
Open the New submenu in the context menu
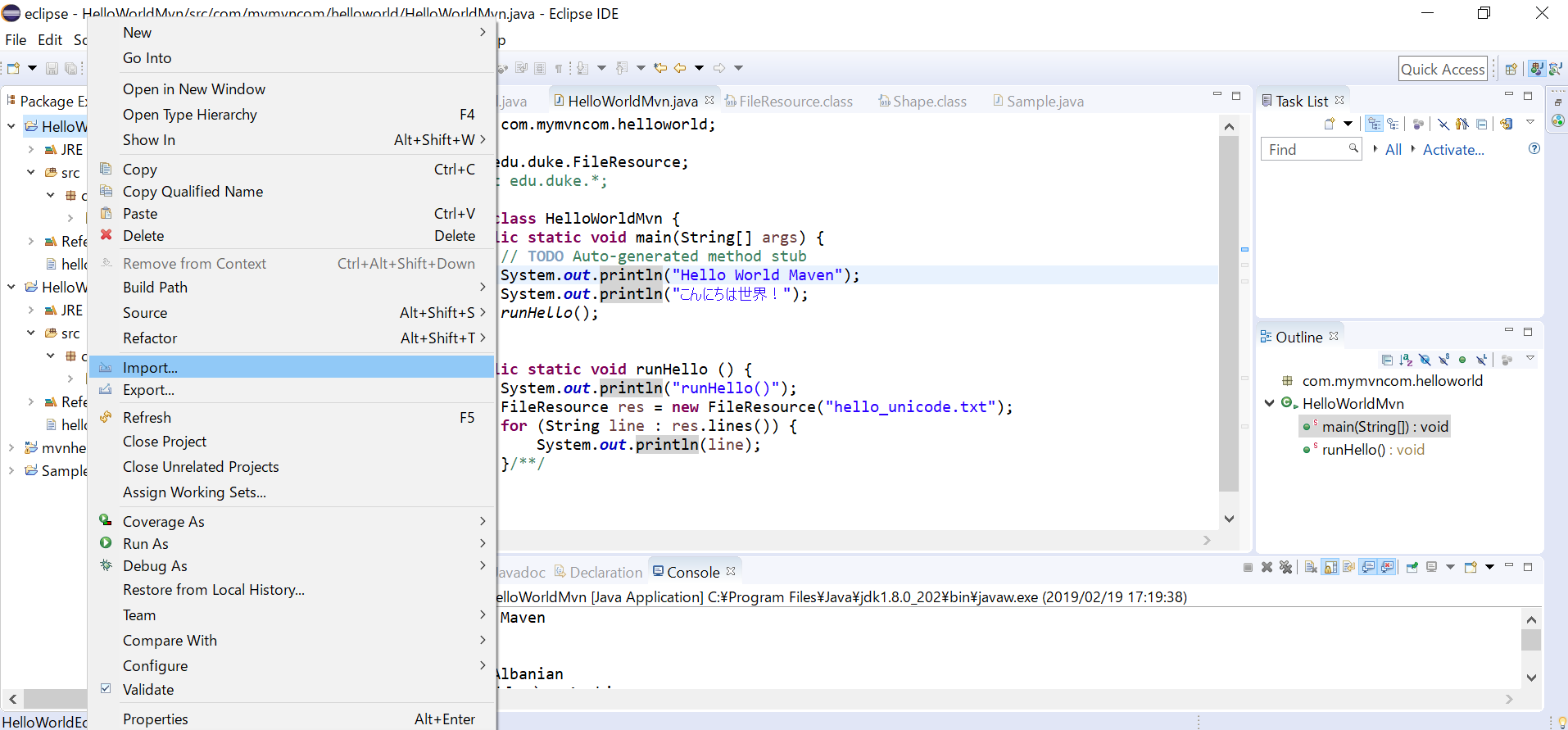tap(291, 33)
